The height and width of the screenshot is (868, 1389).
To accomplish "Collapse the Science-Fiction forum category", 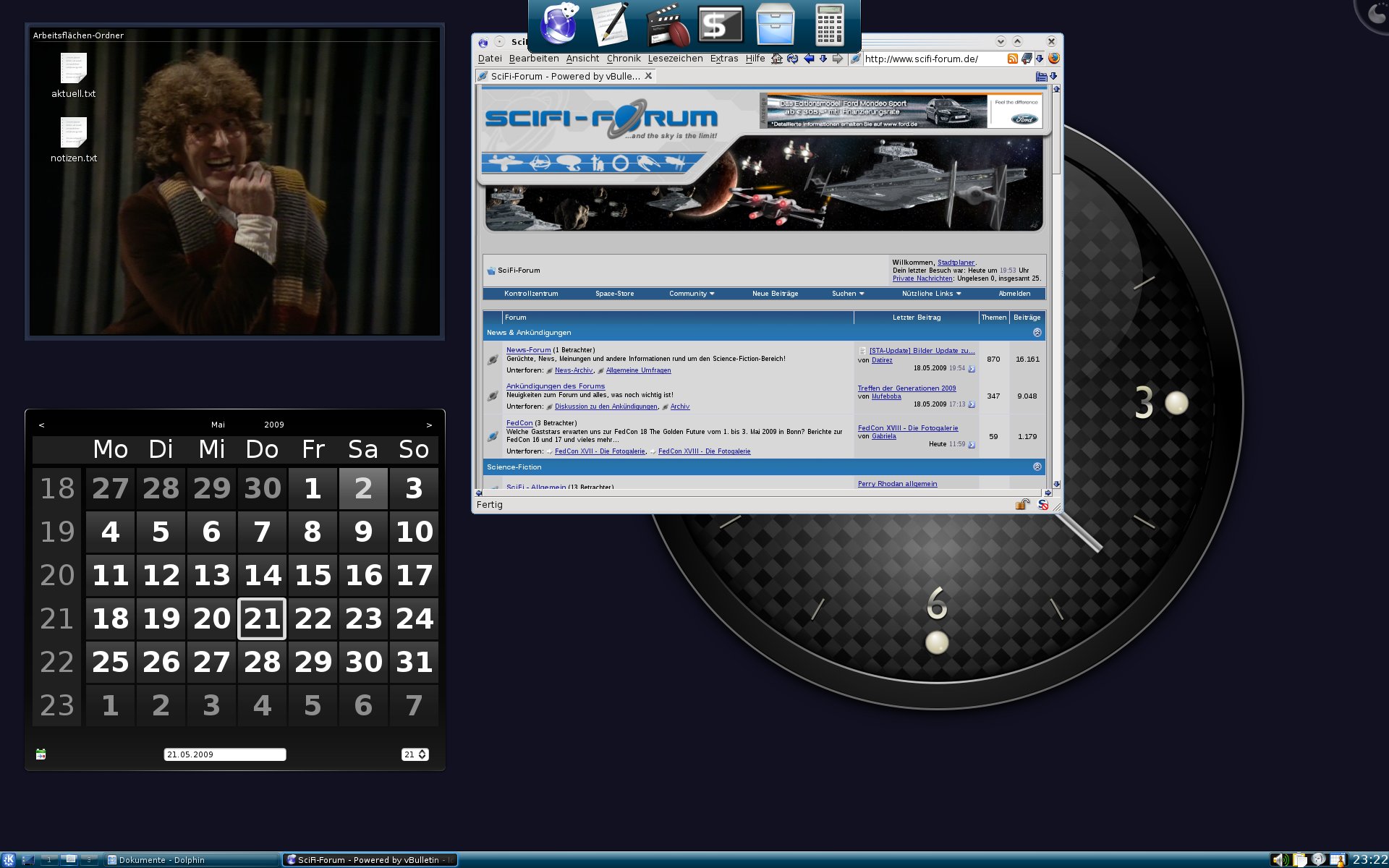I will click(1037, 467).
